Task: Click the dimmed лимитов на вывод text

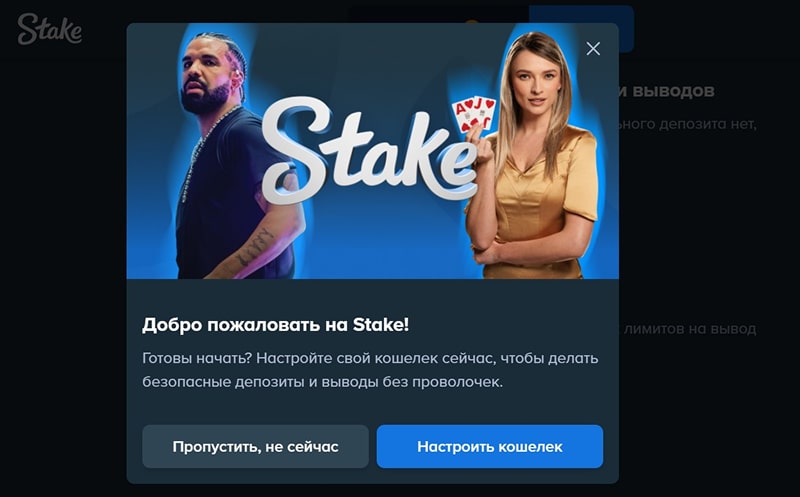Action: tap(690, 329)
